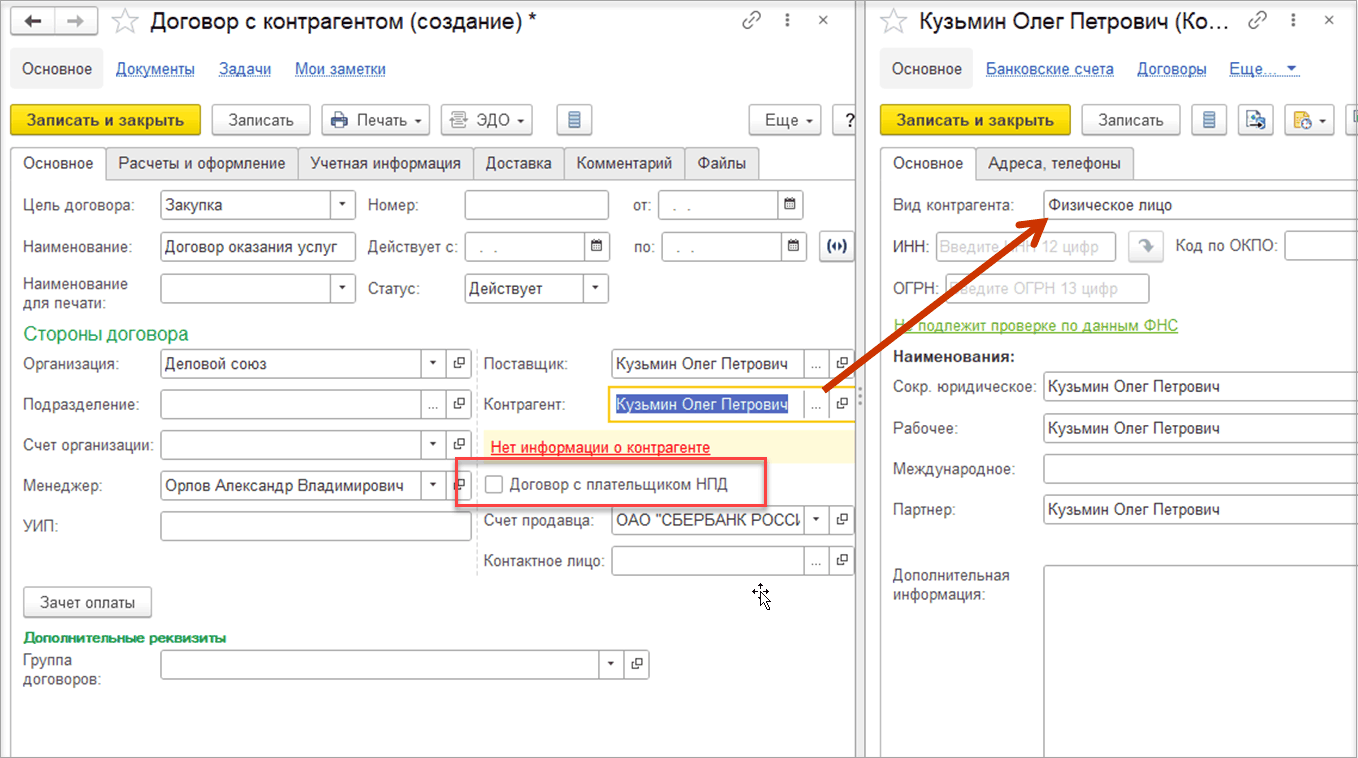
Task: Switch to Учетная информация tab
Action: point(385,163)
